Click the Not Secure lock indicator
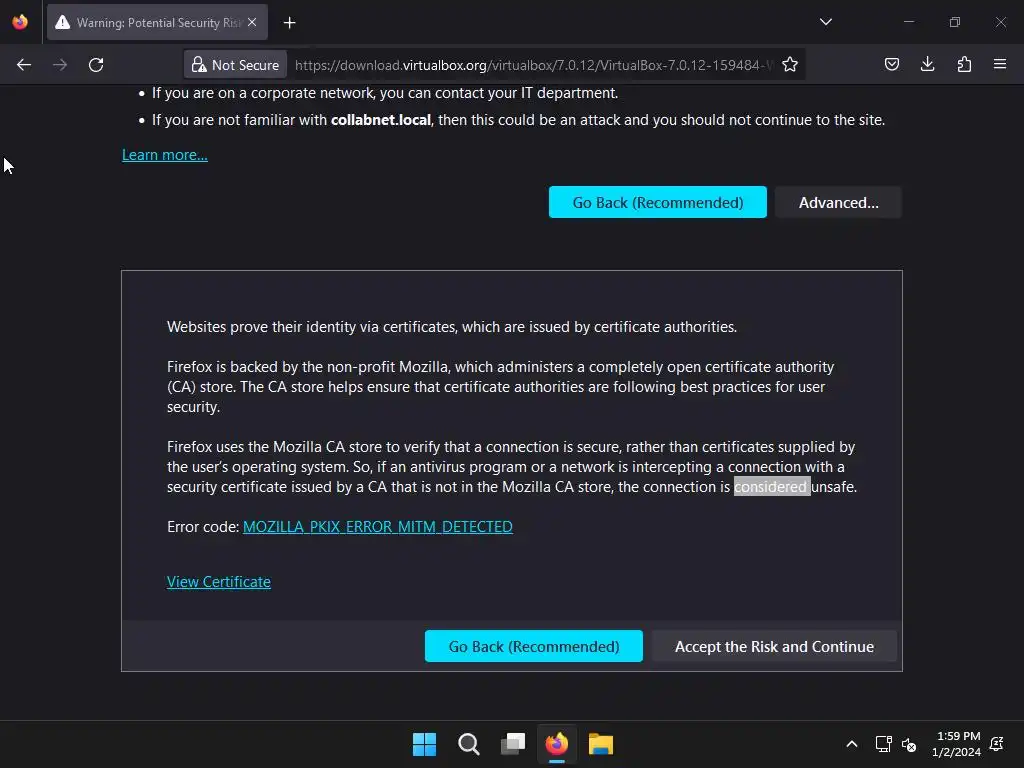 (236, 65)
